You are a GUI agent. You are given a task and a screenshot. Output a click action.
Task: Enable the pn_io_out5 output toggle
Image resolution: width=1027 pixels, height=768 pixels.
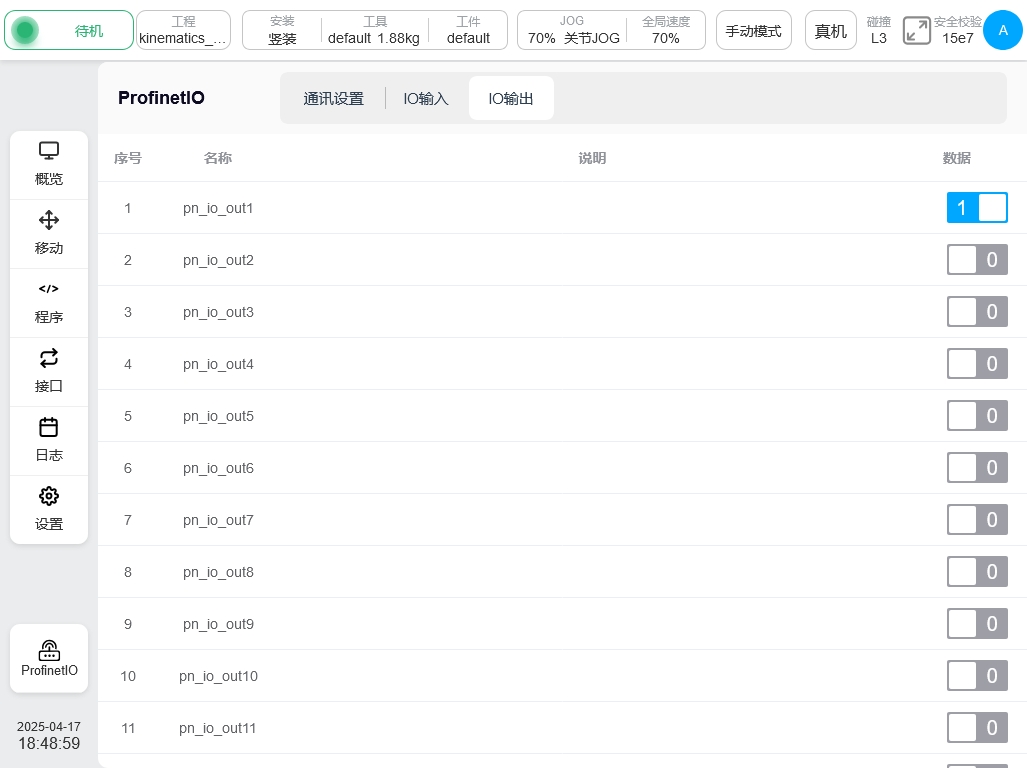point(976,416)
